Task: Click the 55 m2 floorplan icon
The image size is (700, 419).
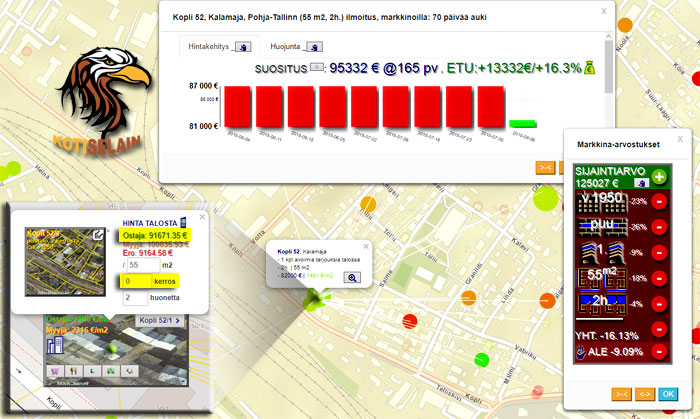Action: coord(601,278)
